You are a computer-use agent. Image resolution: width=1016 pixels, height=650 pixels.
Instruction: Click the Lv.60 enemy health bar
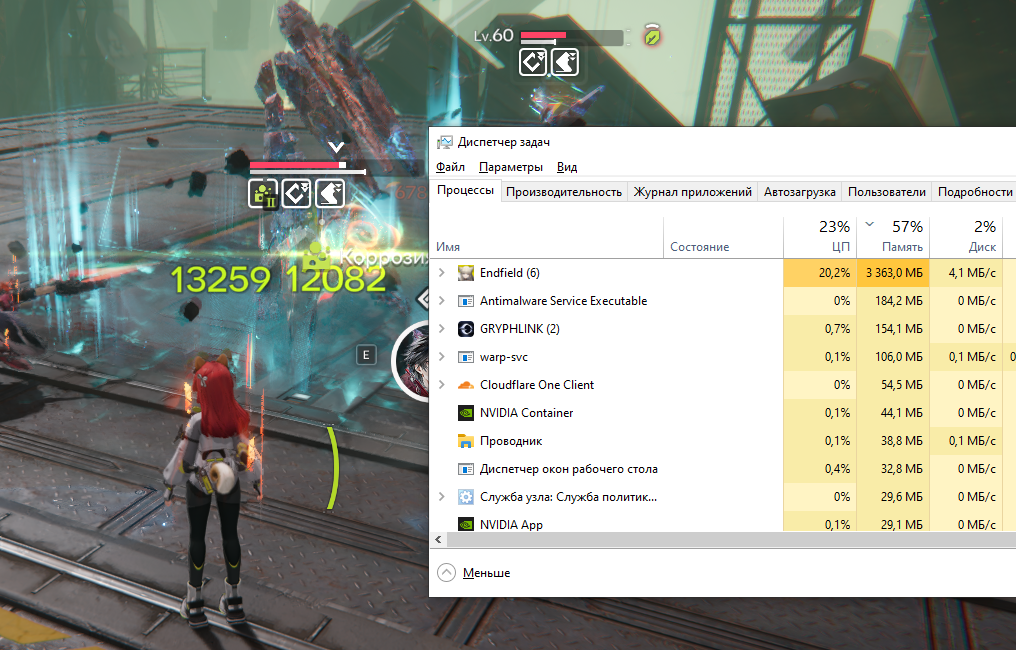coord(572,38)
